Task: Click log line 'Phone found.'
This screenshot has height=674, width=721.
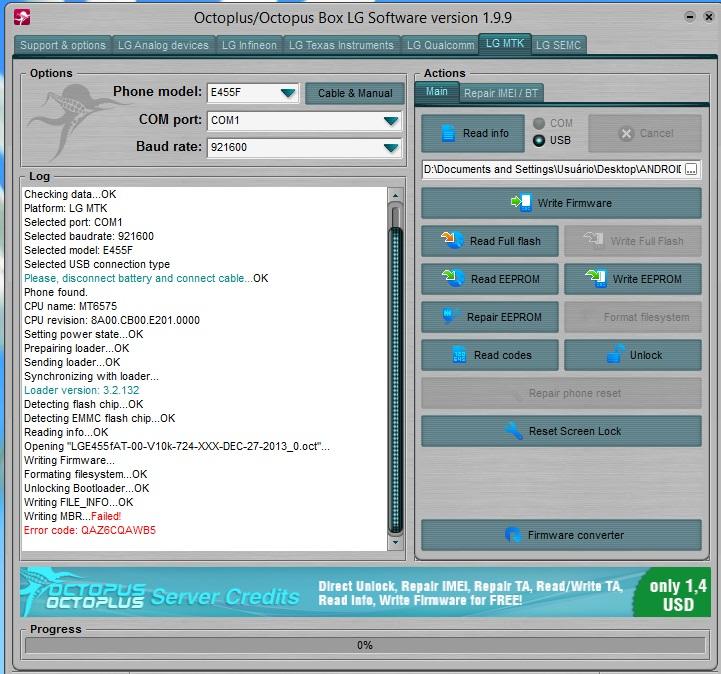Action: (x=56, y=292)
